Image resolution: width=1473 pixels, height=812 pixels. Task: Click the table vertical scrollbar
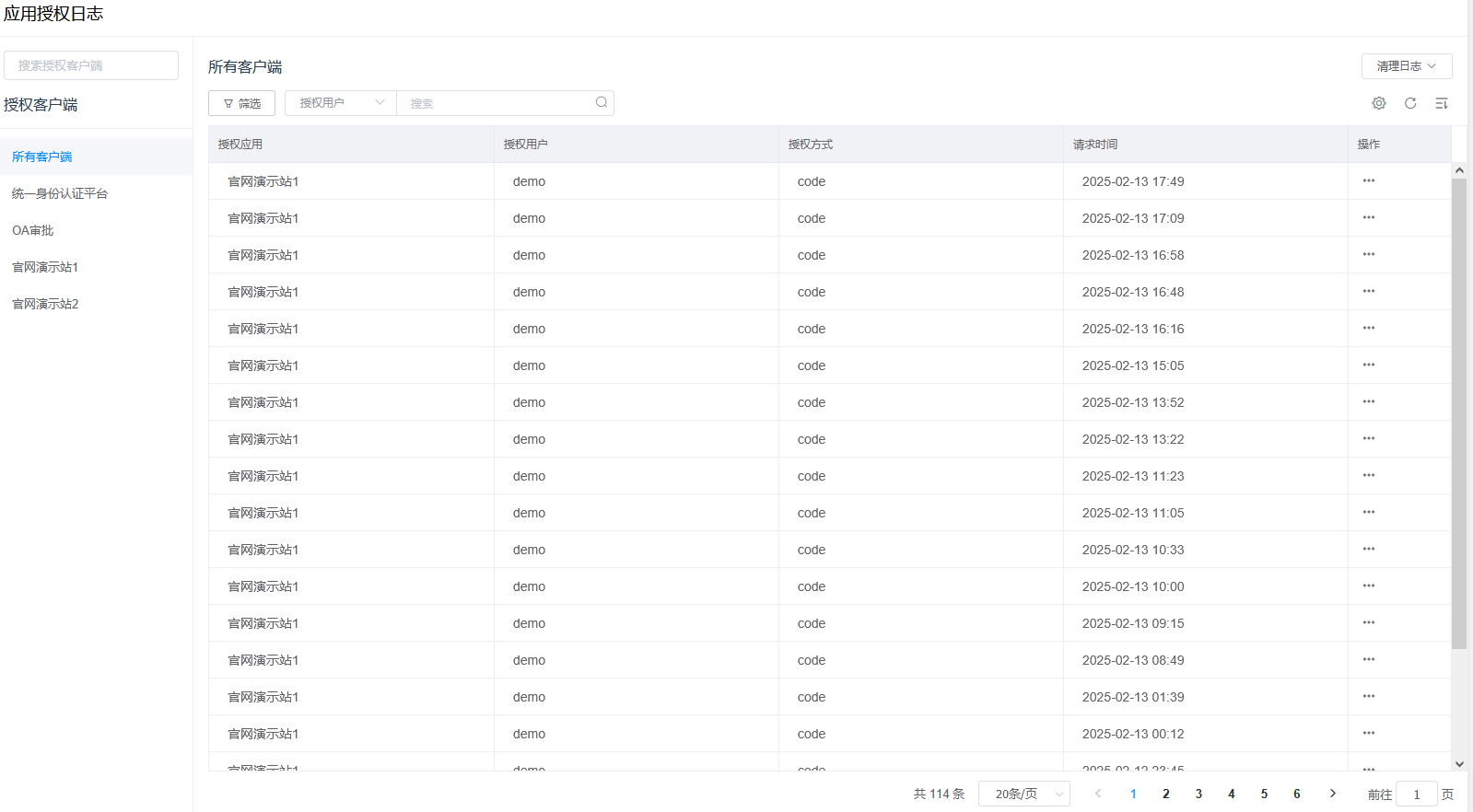click(1458, 414)
